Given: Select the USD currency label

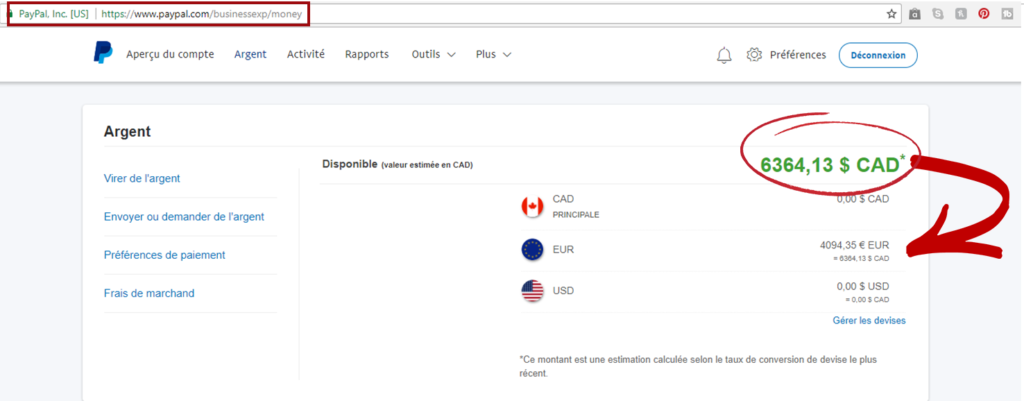Looking at the screenshot, I should click(x=563, y=291).
